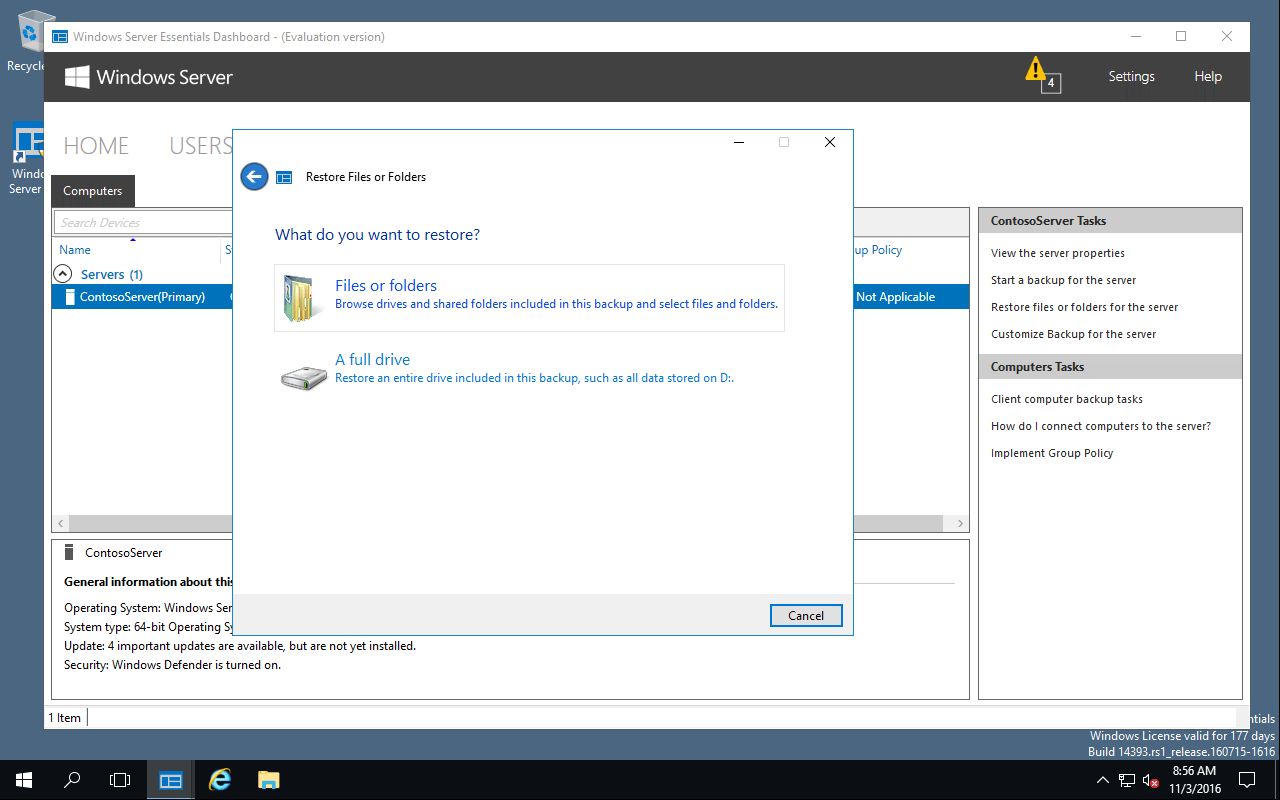Screen dimensions: 1280x800
Task: Open File Explorer from the taskbar
Action: click(268, 780)
